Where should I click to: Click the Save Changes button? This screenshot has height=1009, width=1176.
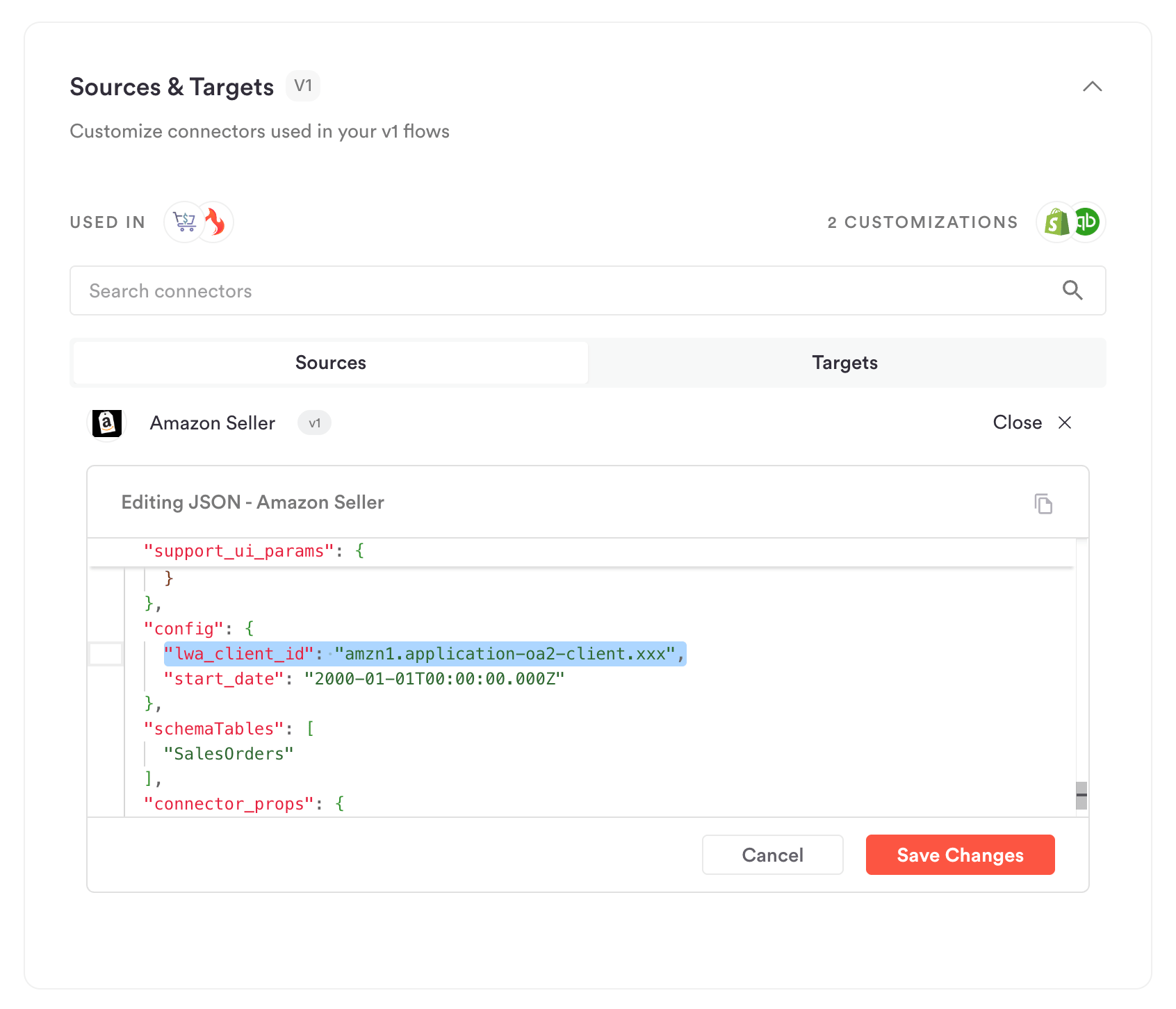coord(960,855)
